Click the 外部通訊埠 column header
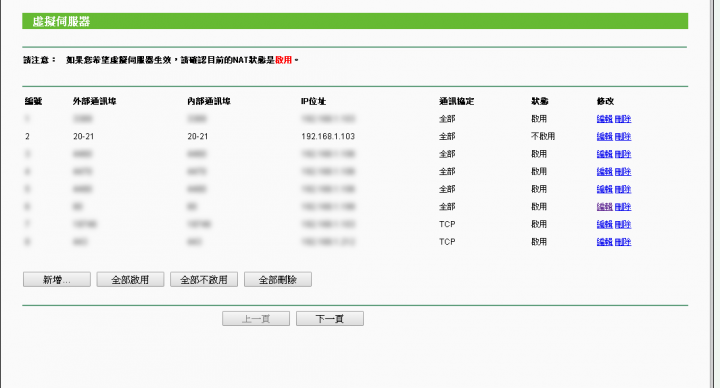This screenshot has width=720, height=388. [x=94, y=101]
